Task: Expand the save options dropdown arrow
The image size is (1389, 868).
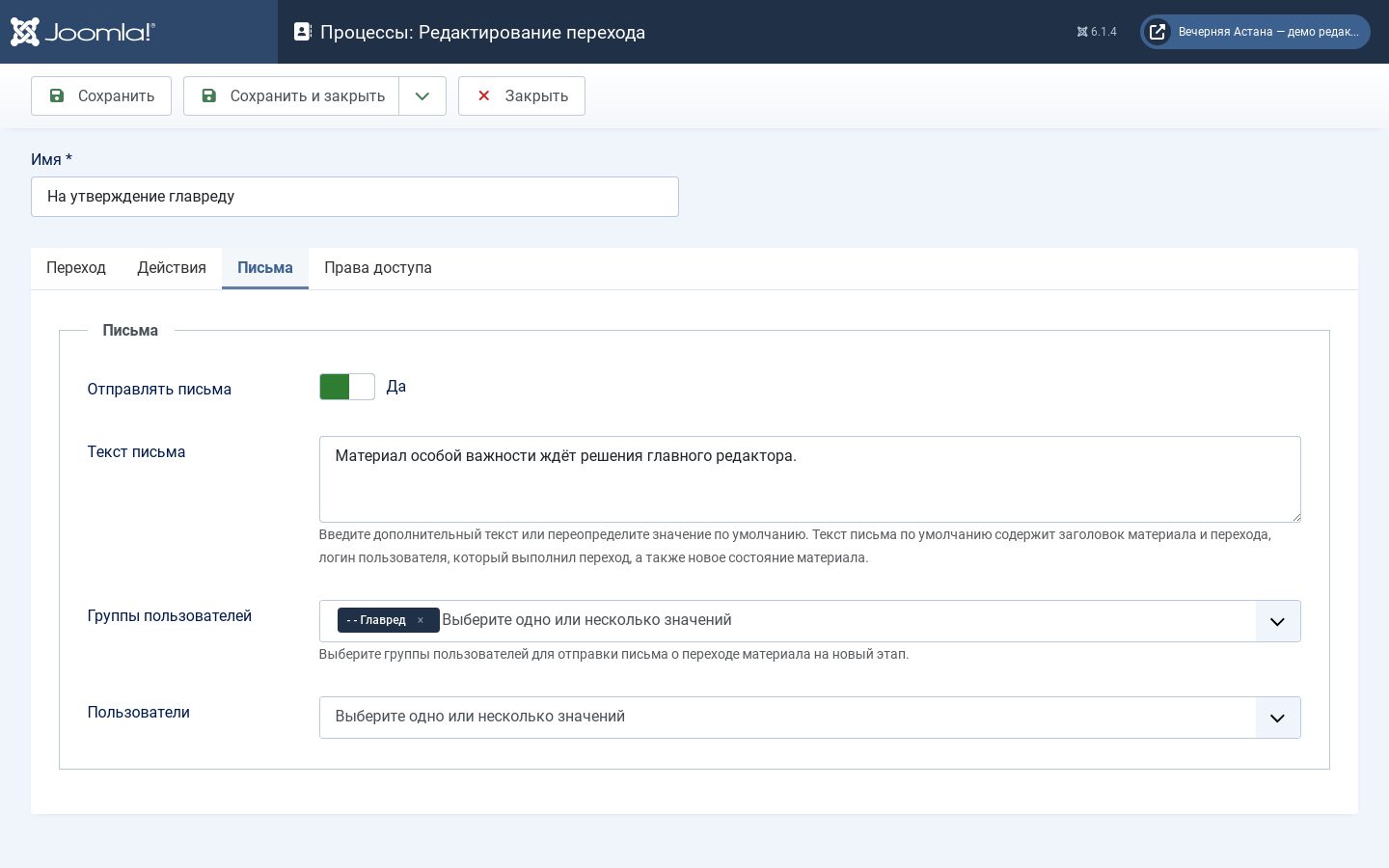Action: 422,96
